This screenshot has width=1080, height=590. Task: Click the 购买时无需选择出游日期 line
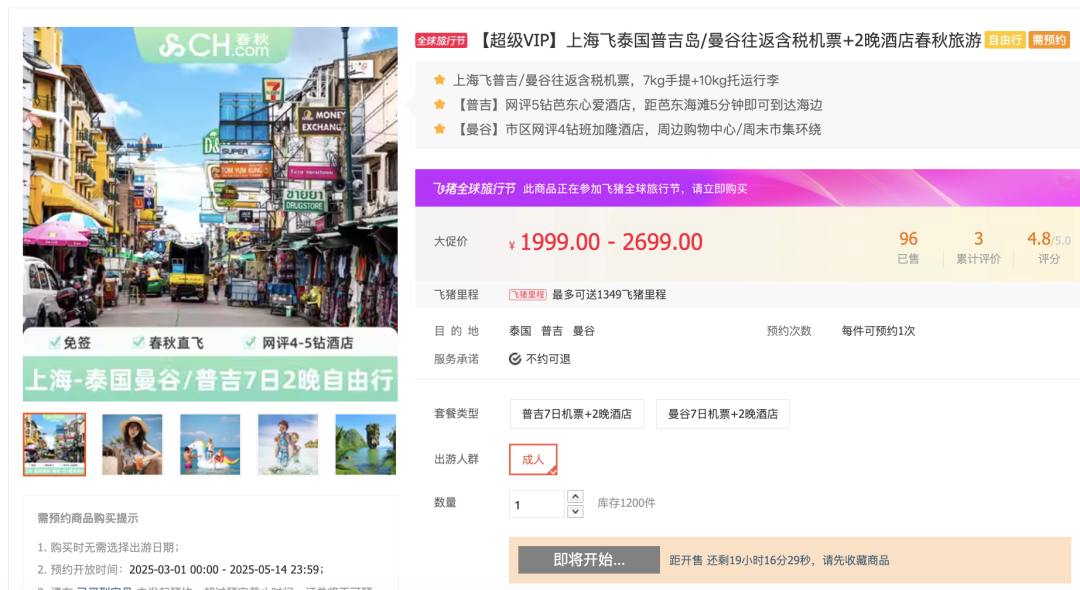[x=109, y=547]
